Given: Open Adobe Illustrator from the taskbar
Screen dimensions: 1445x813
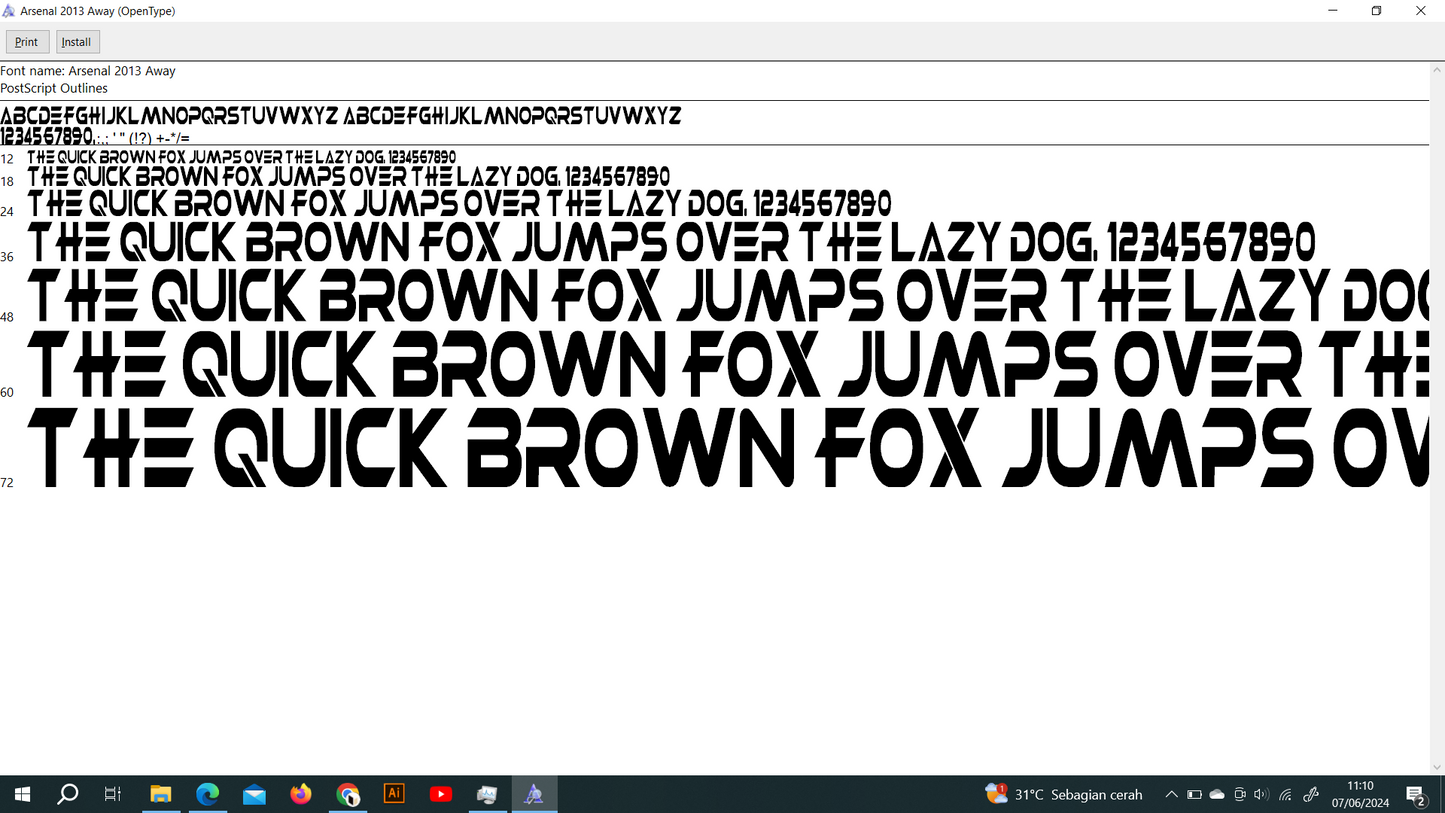Looking at the screenshot, I should tap(394, 795).
